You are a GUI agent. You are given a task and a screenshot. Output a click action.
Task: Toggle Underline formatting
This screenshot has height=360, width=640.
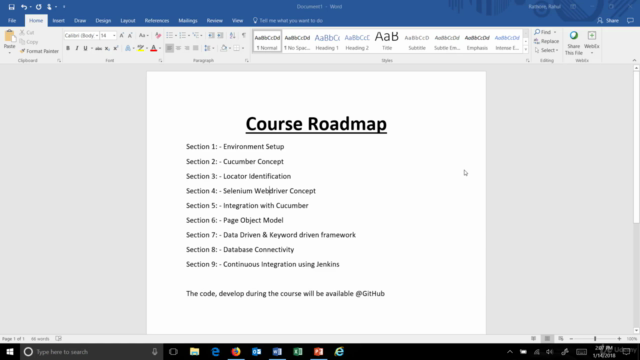[85, 49]
